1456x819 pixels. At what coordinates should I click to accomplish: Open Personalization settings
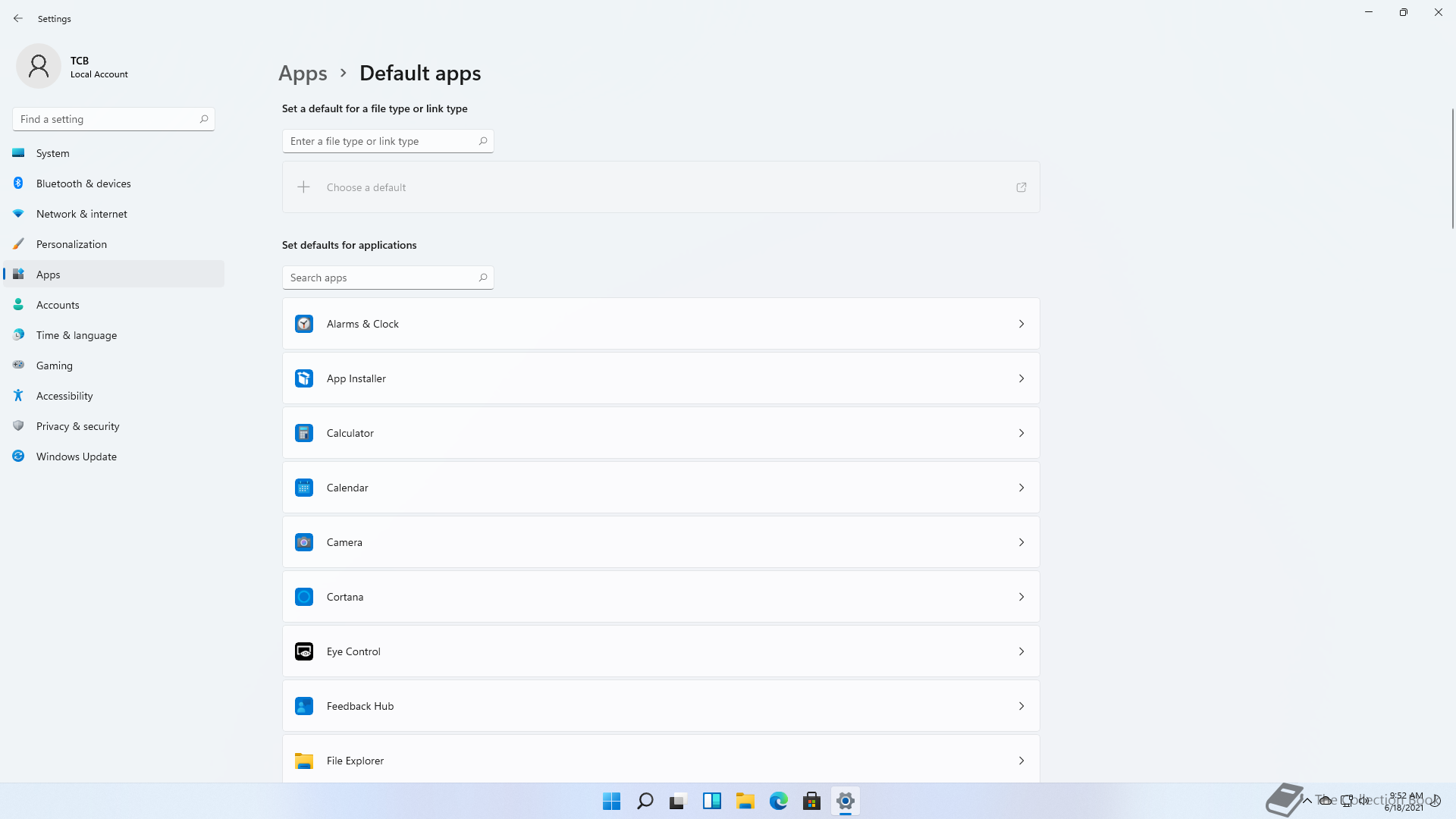point(114,244)
